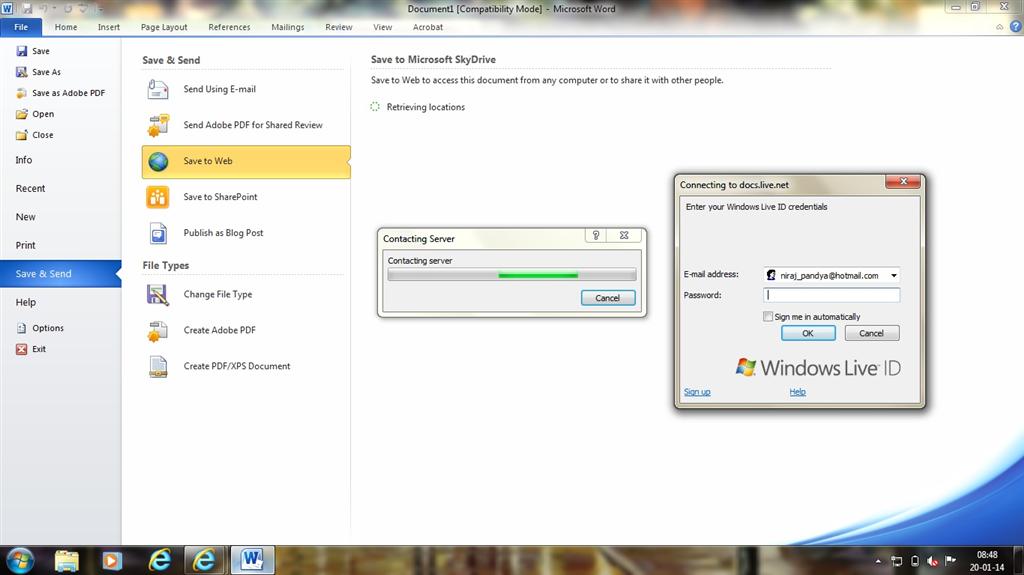This screenshot has height=575, width=1024.
Task: Click into the Password field
Action: point(831,295)
